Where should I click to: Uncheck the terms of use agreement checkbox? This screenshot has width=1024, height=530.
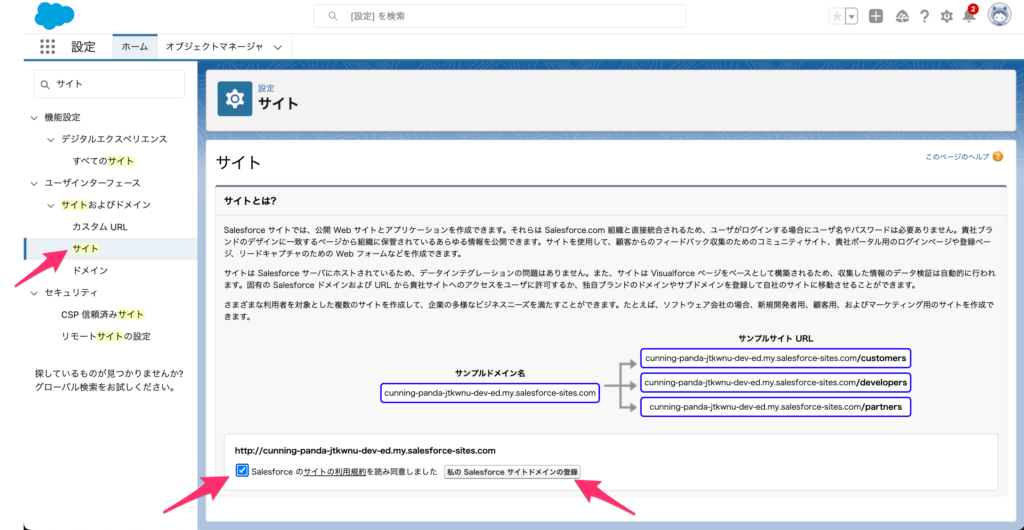[242, 470]
